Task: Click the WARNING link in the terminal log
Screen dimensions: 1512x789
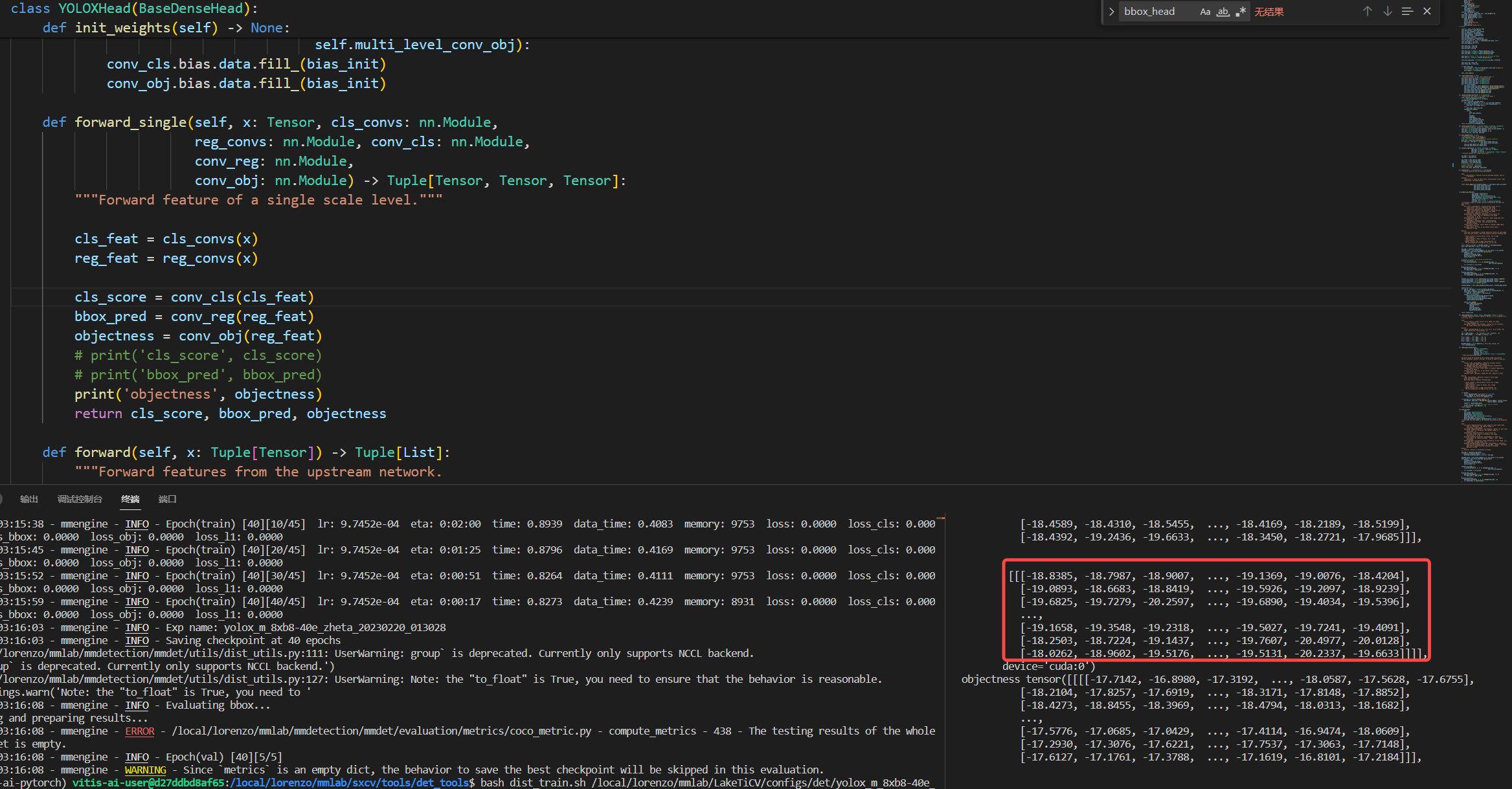Action: [145, 770]
